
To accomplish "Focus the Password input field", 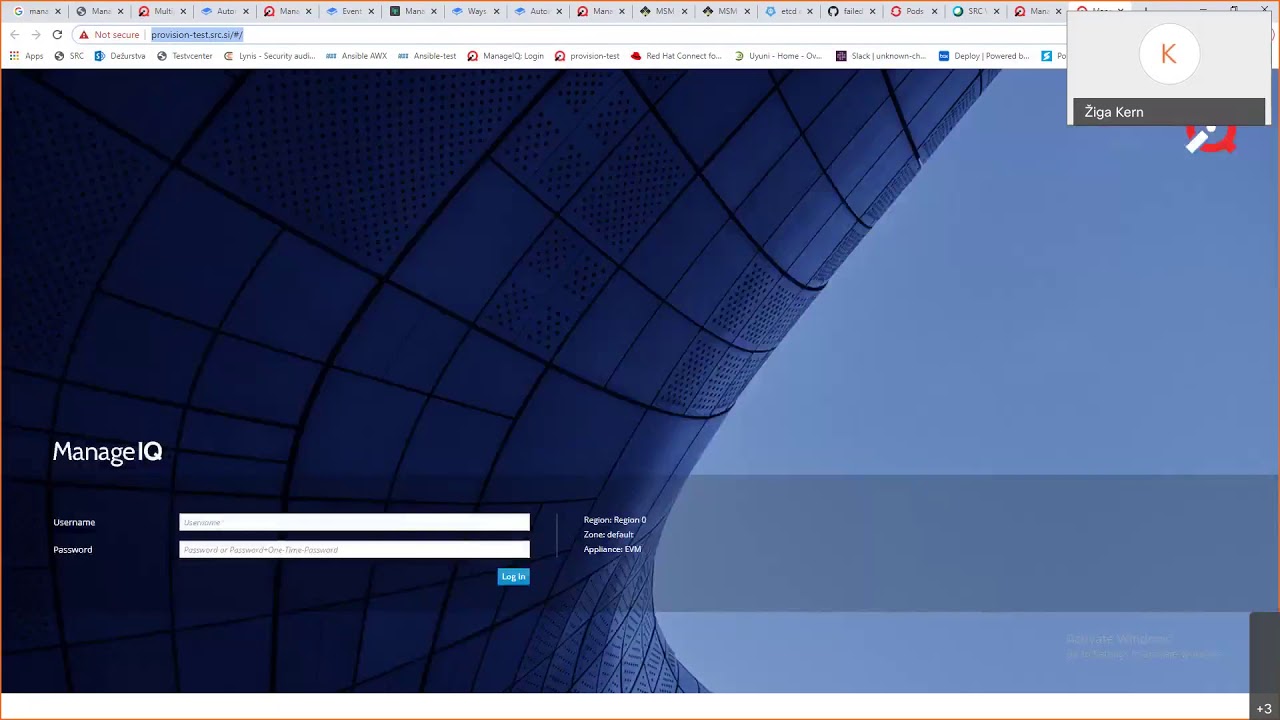I will (x=354, y=549).
